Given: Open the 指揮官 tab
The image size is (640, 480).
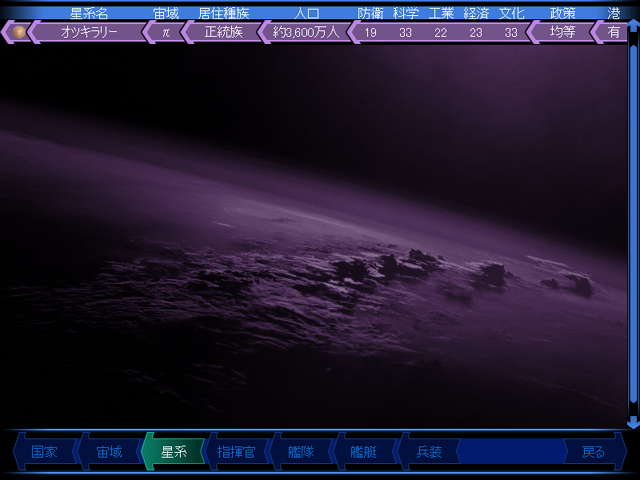Looking at the screenshot, I should point(237,452).
